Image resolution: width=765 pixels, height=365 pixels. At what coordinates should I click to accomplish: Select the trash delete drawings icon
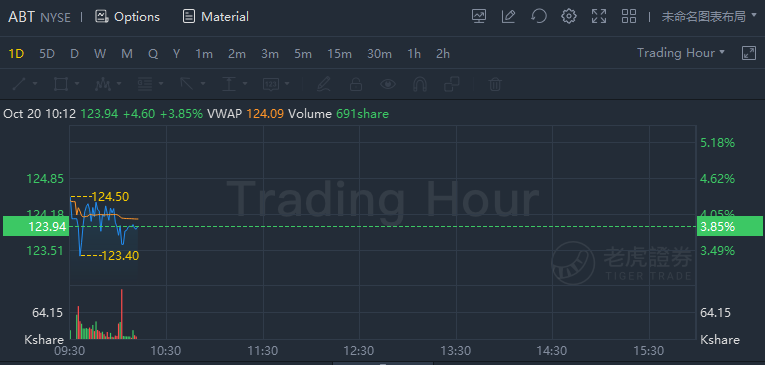pyautogui.click(x=495, y=84)
